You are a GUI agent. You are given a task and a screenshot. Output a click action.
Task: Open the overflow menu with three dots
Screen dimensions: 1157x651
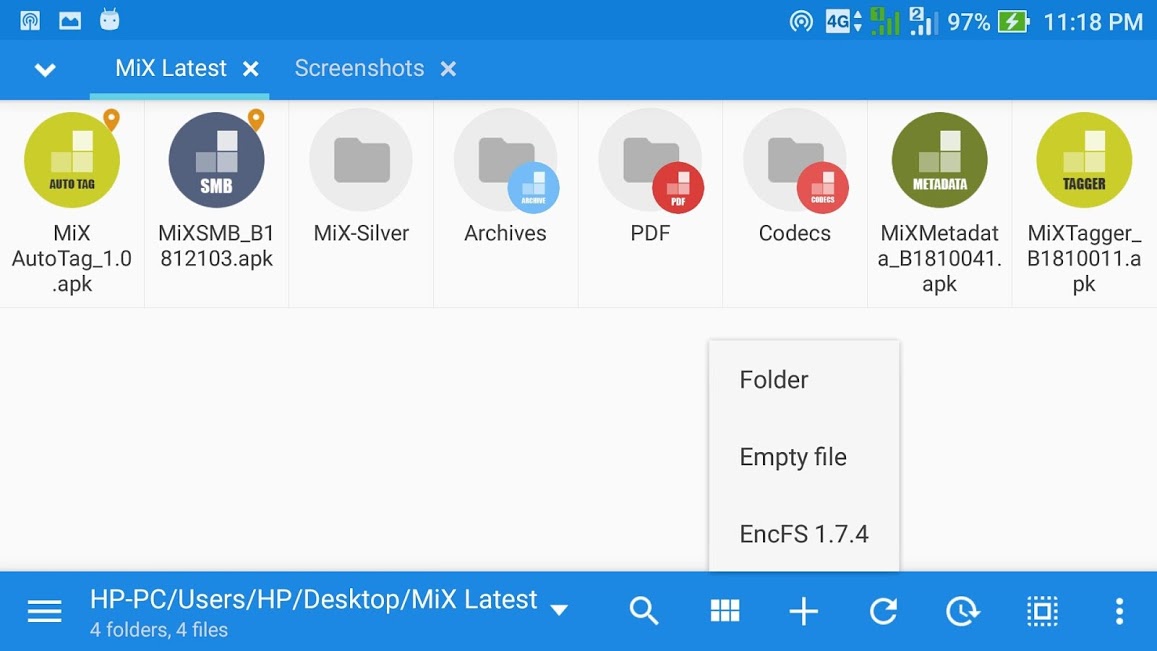1118,610
